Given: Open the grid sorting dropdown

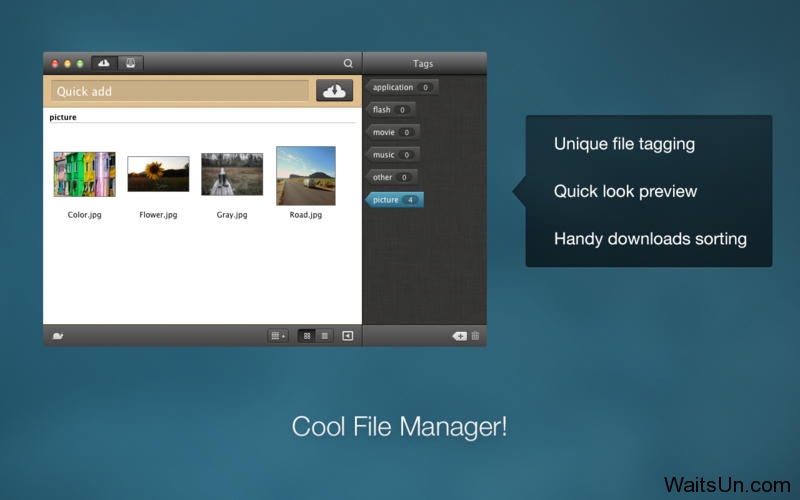Looking at the screenshot, I should click(x=278, y=336).
